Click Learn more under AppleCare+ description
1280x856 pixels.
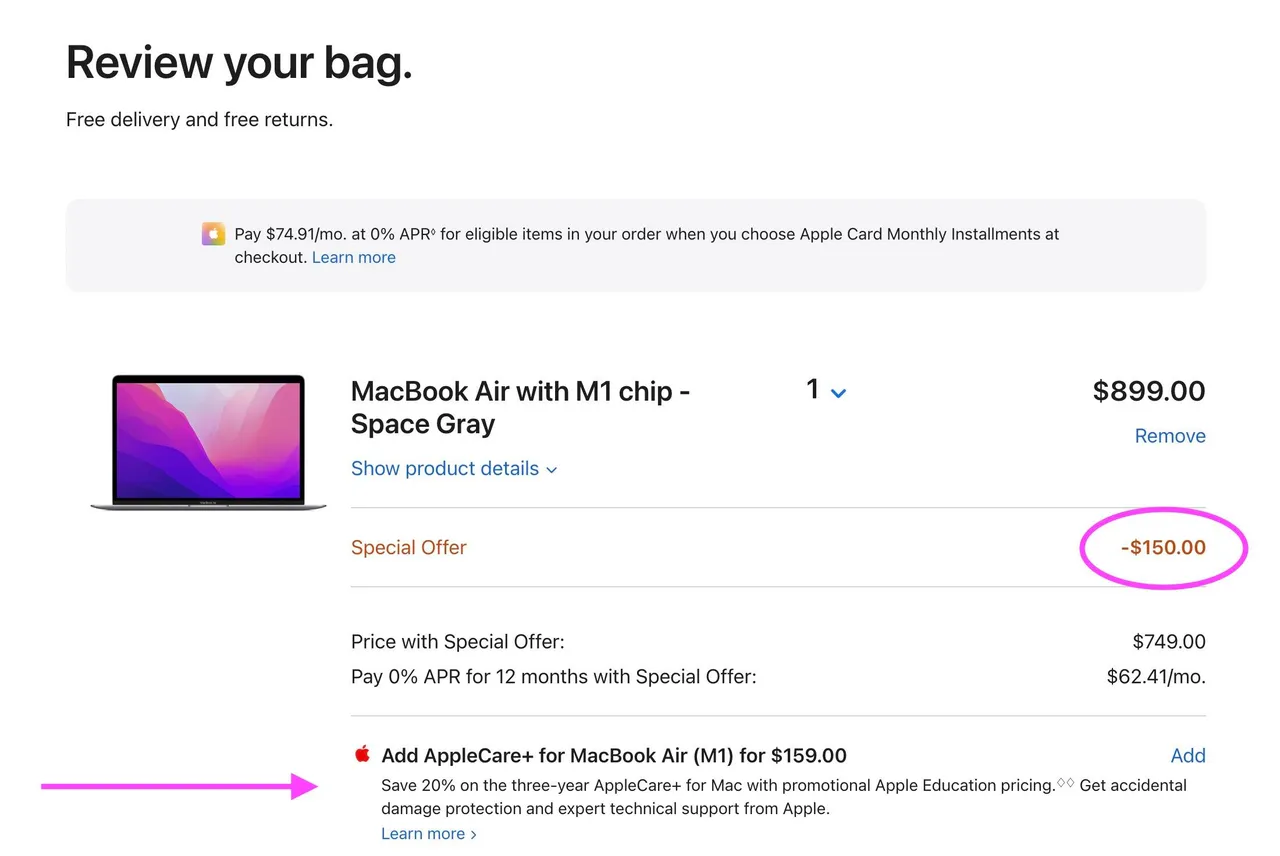point(422,833)
